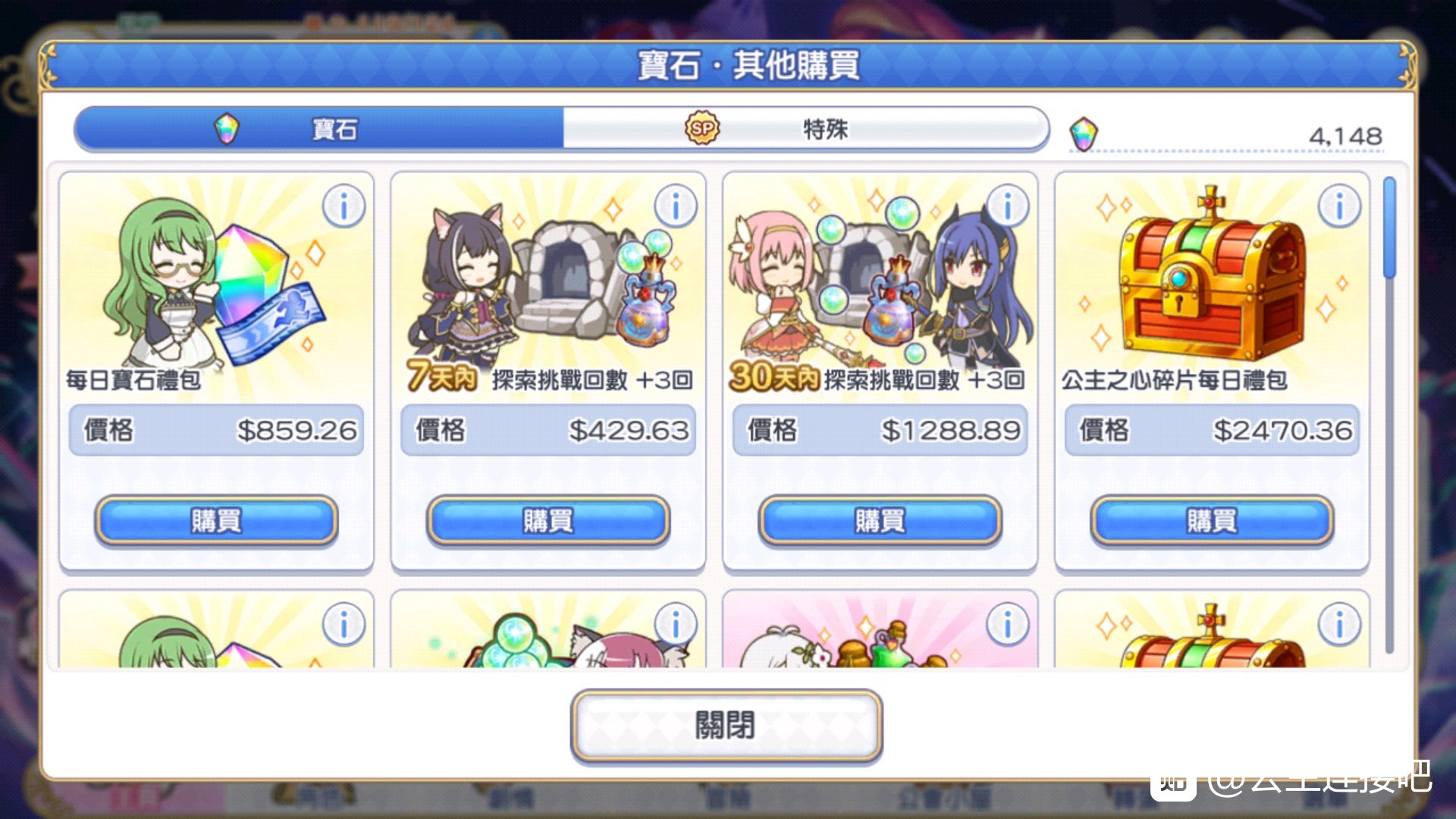Viewport: 1456px width, 819px height.
Task: Buy the $429.63 7-day exploration pack
Action: 548,521
